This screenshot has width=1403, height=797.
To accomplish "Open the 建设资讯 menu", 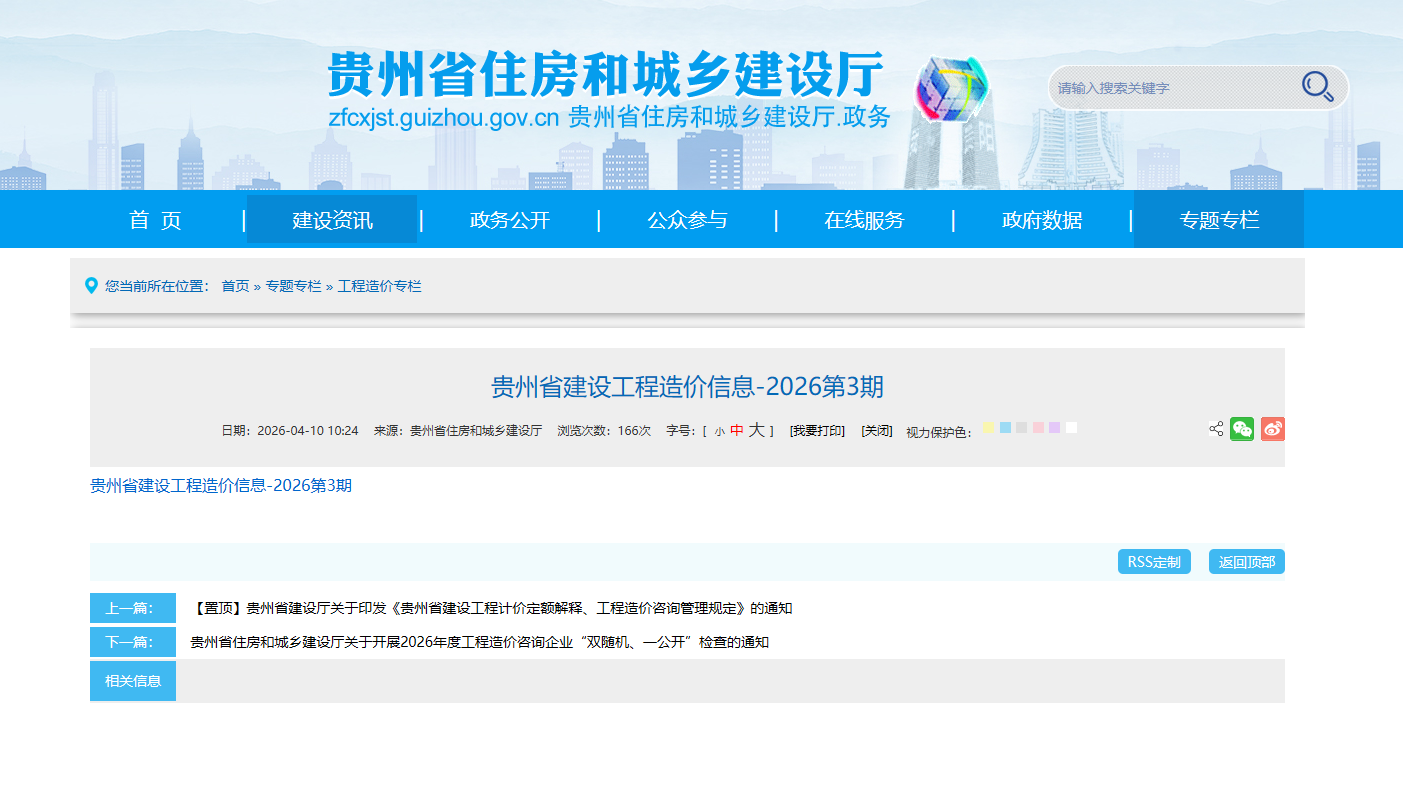I will click(332, 220).
